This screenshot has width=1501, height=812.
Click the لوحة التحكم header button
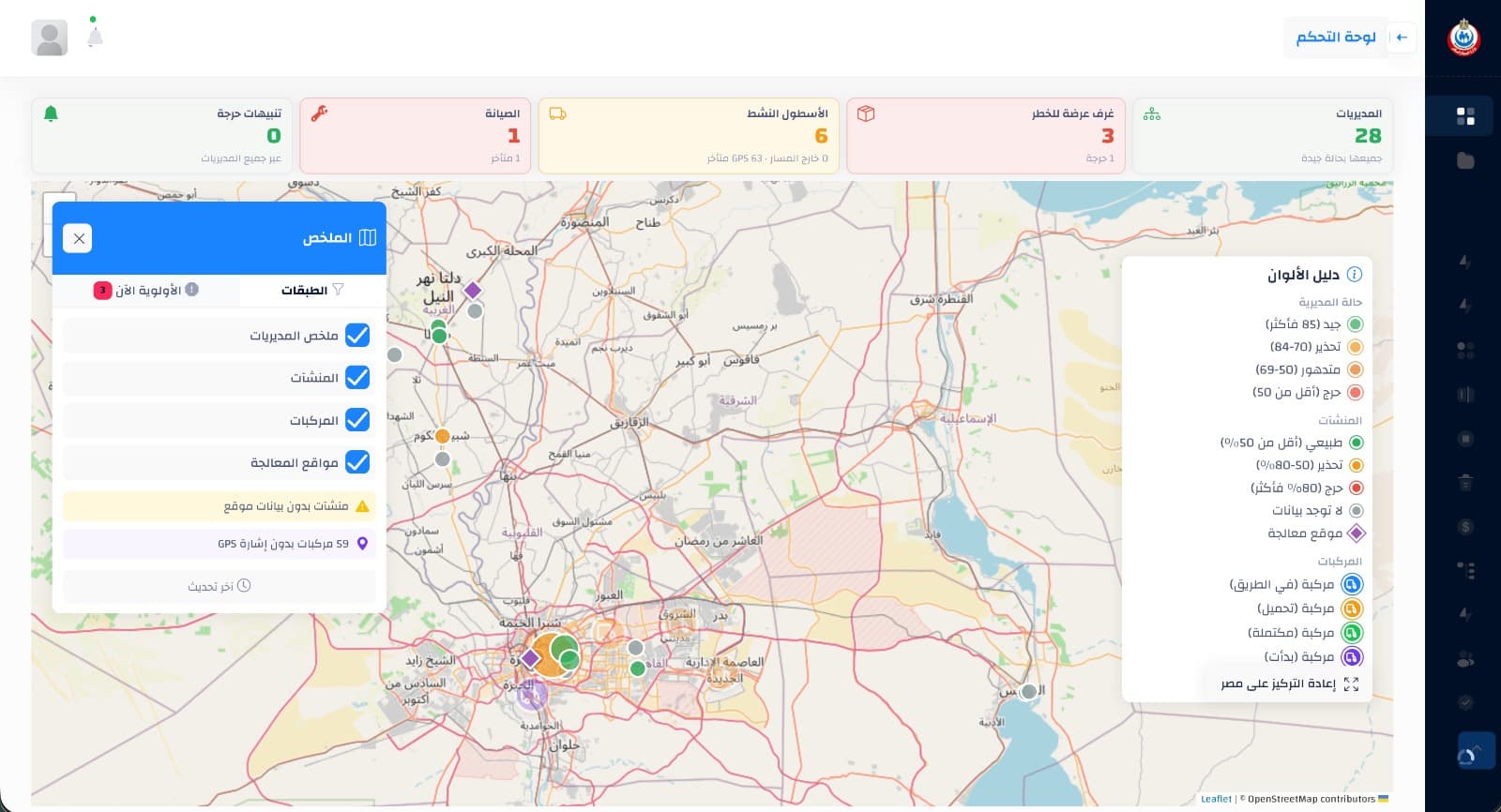(1335, 38)
